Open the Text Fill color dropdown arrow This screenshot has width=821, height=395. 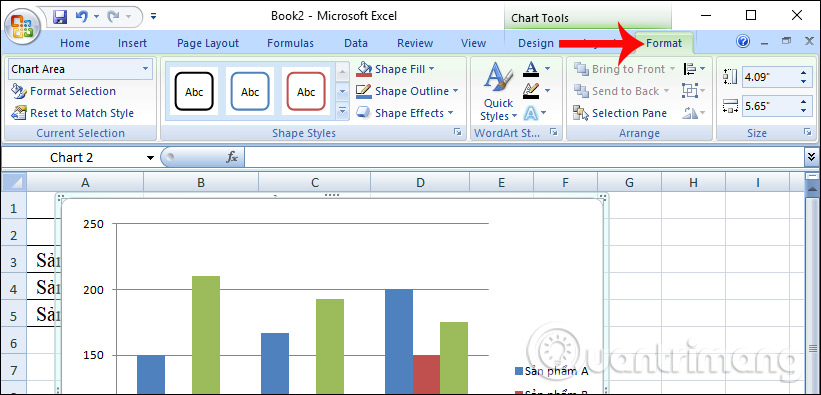547,69
